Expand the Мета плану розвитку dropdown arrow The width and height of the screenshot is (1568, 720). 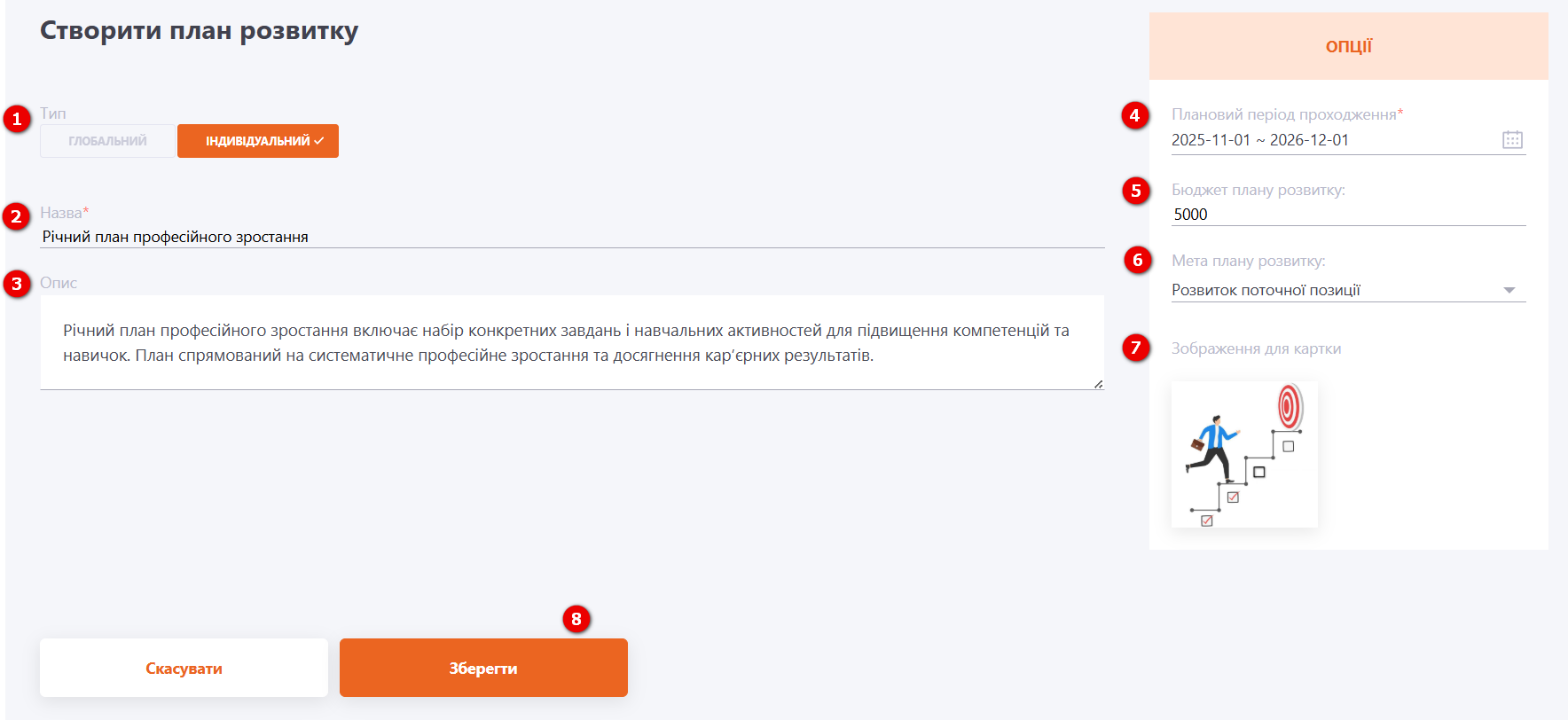click(1509, 290)
